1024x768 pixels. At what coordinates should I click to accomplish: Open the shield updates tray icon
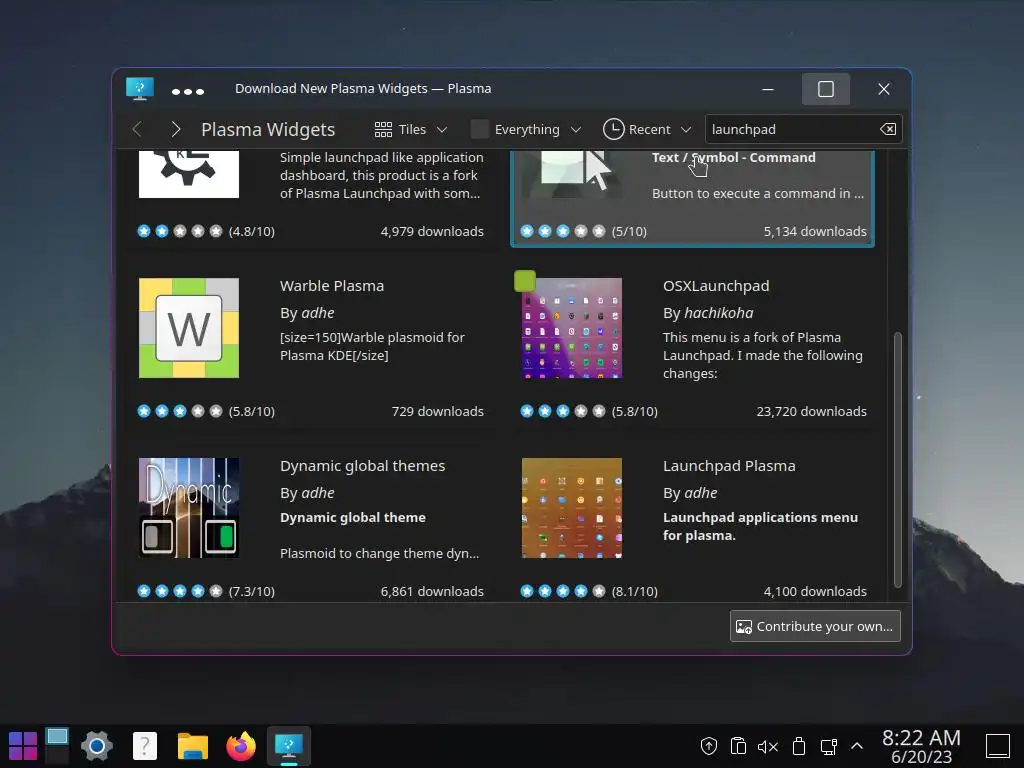coord(709,746)
